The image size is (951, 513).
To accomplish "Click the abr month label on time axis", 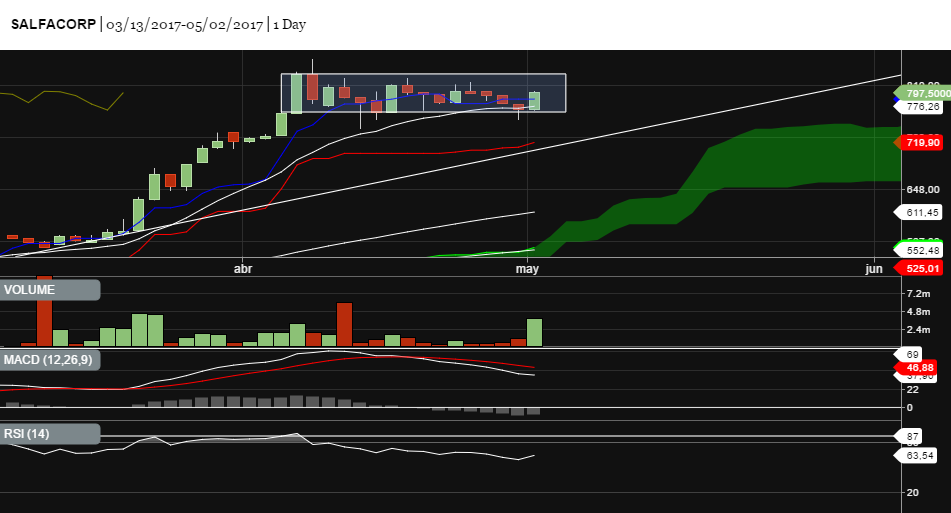I will 243,269.
